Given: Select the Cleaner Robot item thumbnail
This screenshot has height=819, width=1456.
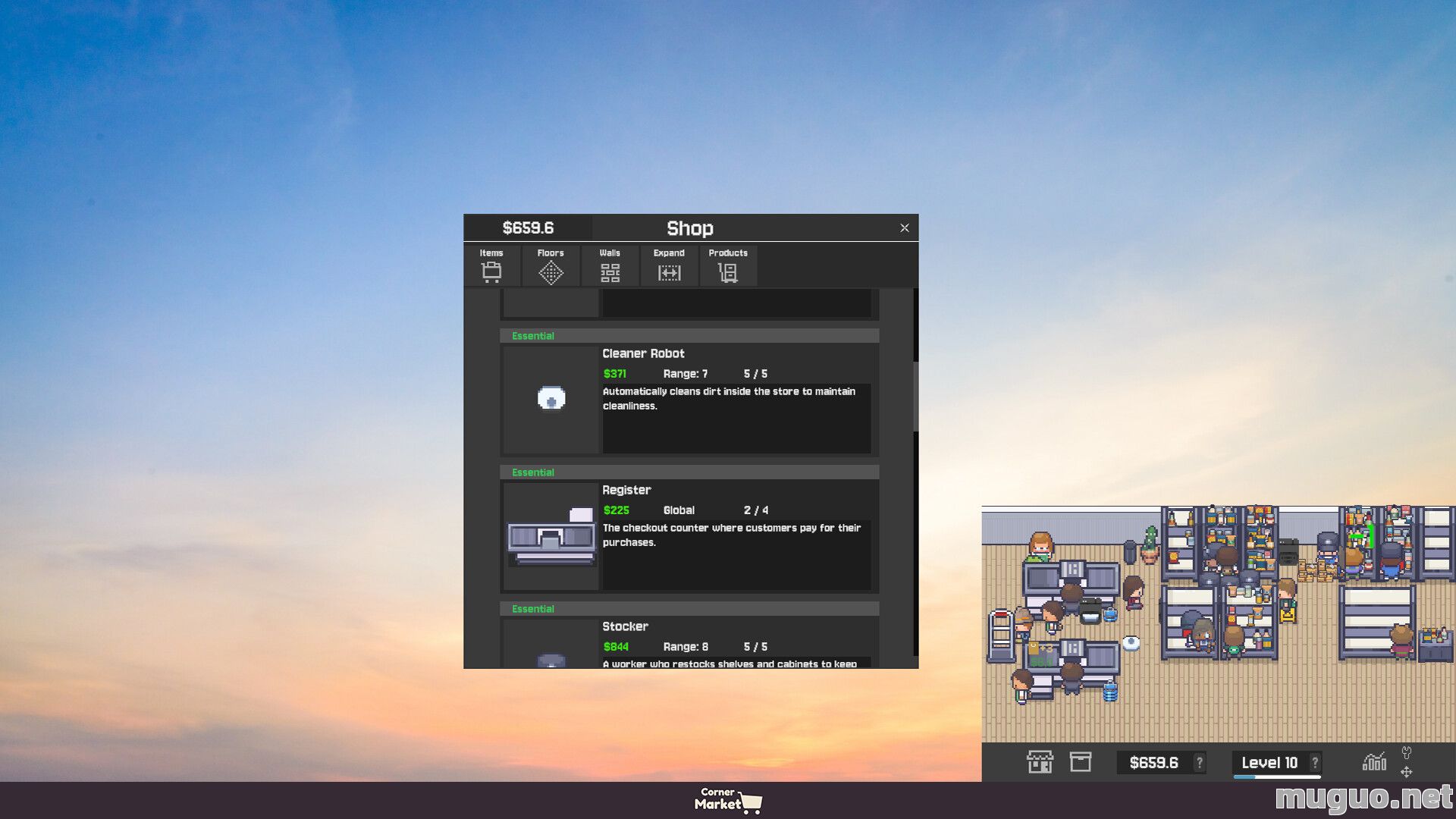Looking at the screenshot, I should [551, 400].
